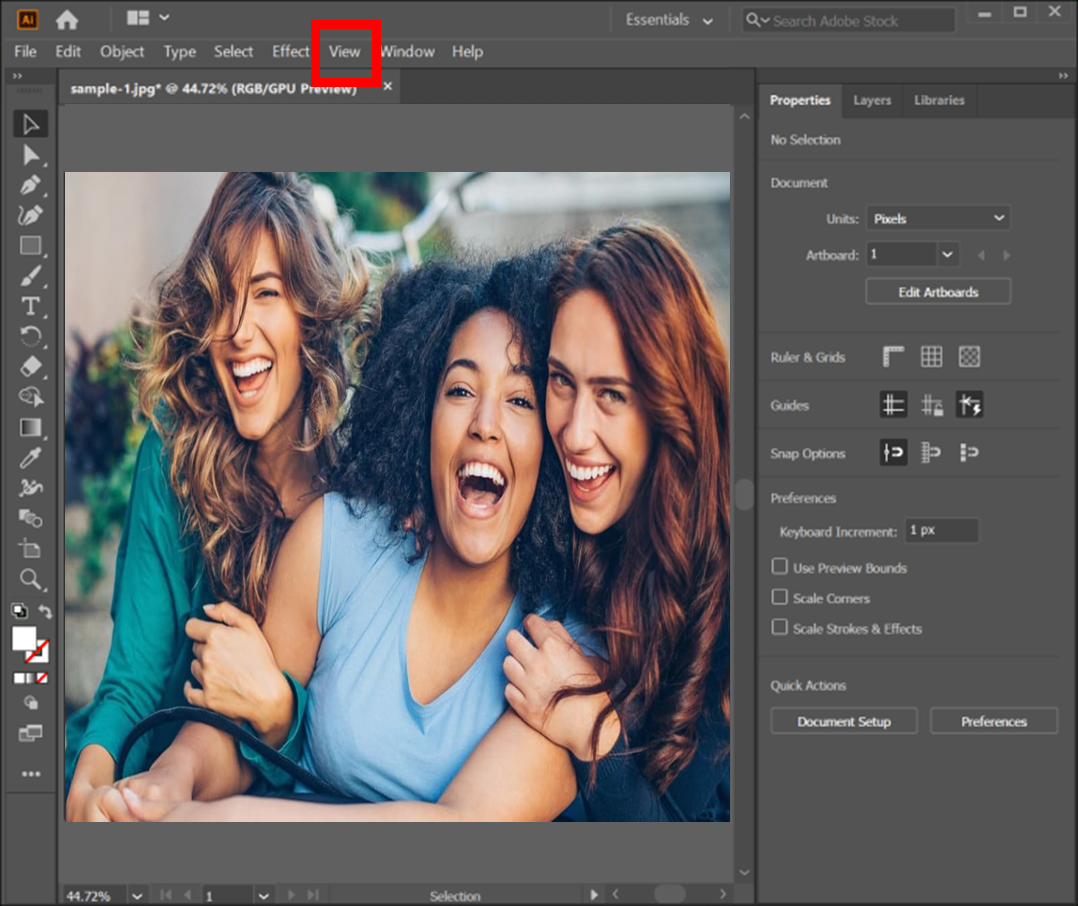Select the Direct Selection tool

(31, 155)
